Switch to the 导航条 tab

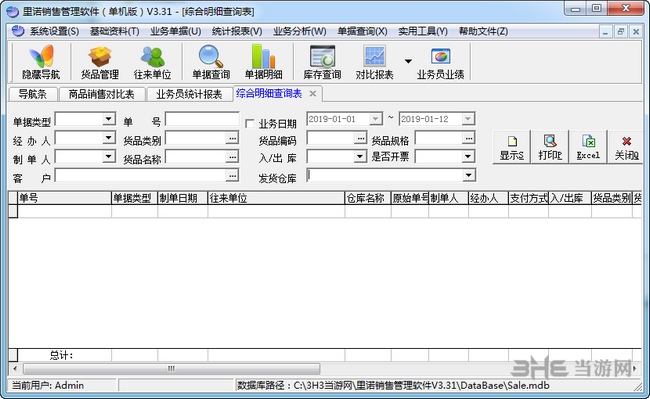tap(32, 94)
